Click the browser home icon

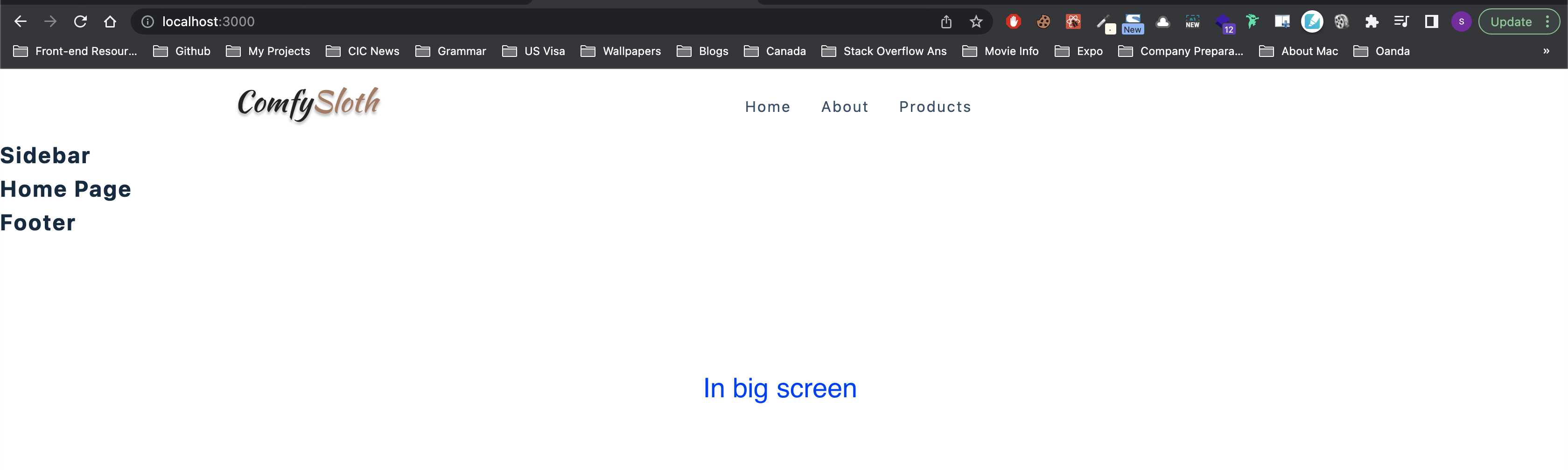point(110,22)
